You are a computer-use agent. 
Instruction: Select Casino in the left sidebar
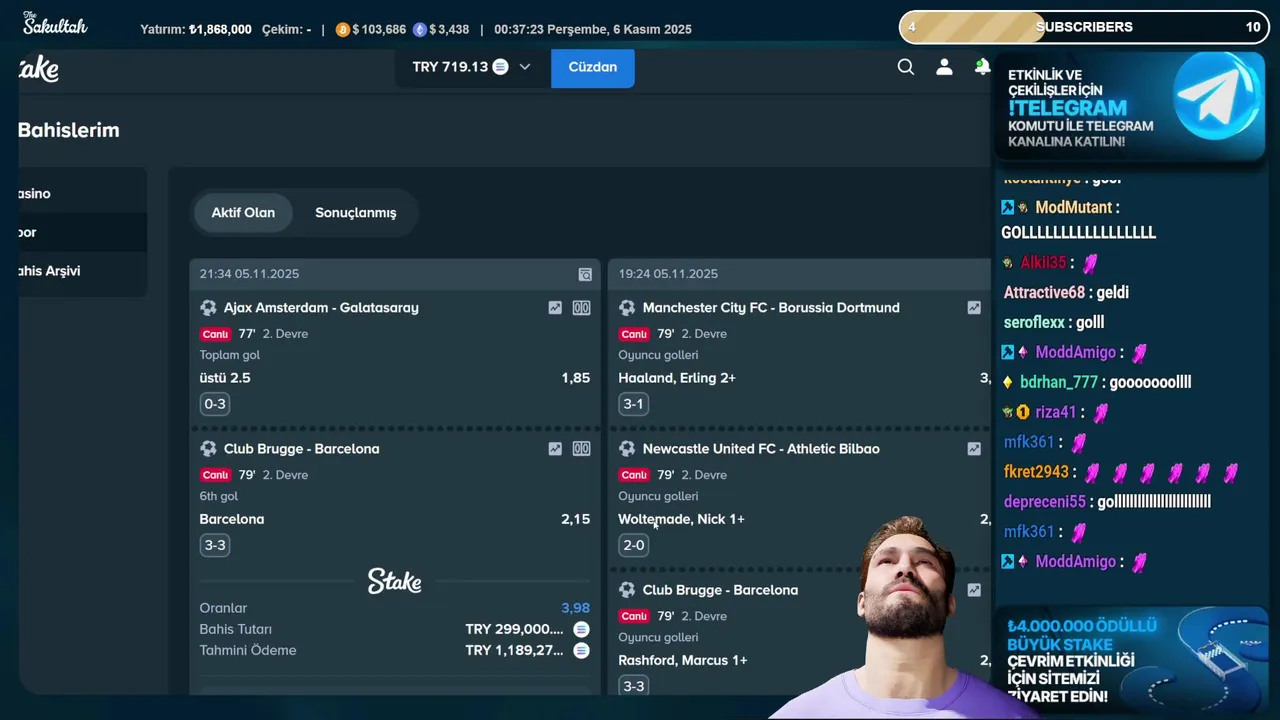82,193
